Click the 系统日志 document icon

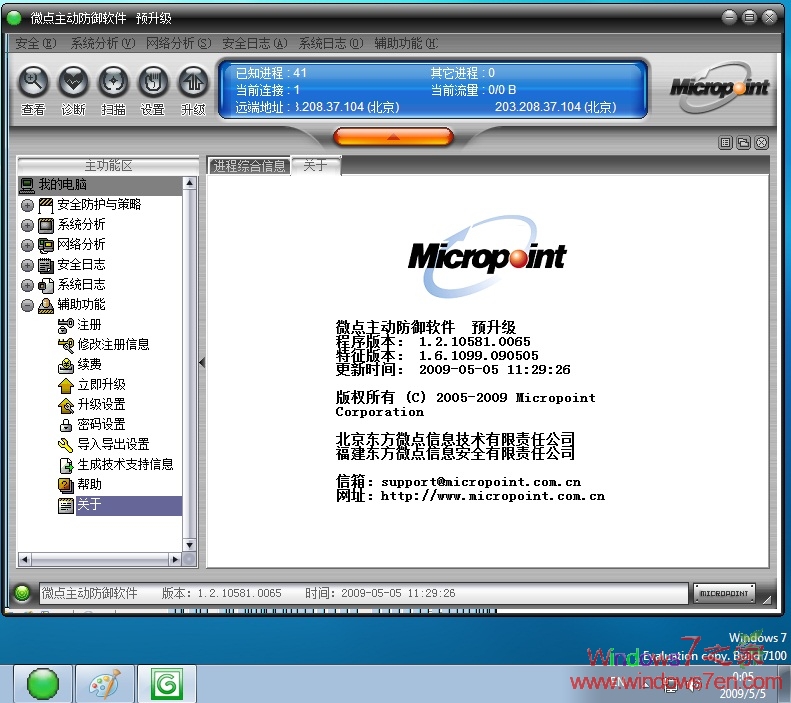[x=46, y=285]
